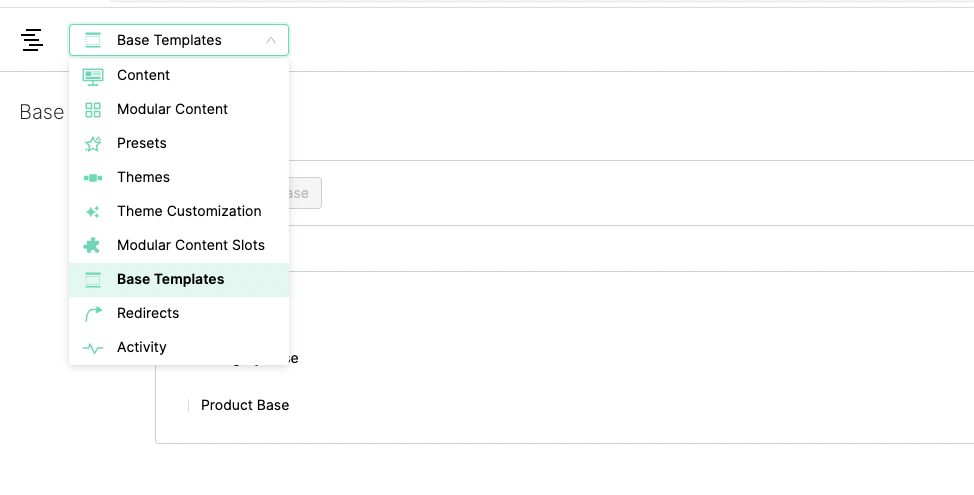Collapse the dropdown using the chevron arrow
974x495 pixels.
(x=270, y=40)
